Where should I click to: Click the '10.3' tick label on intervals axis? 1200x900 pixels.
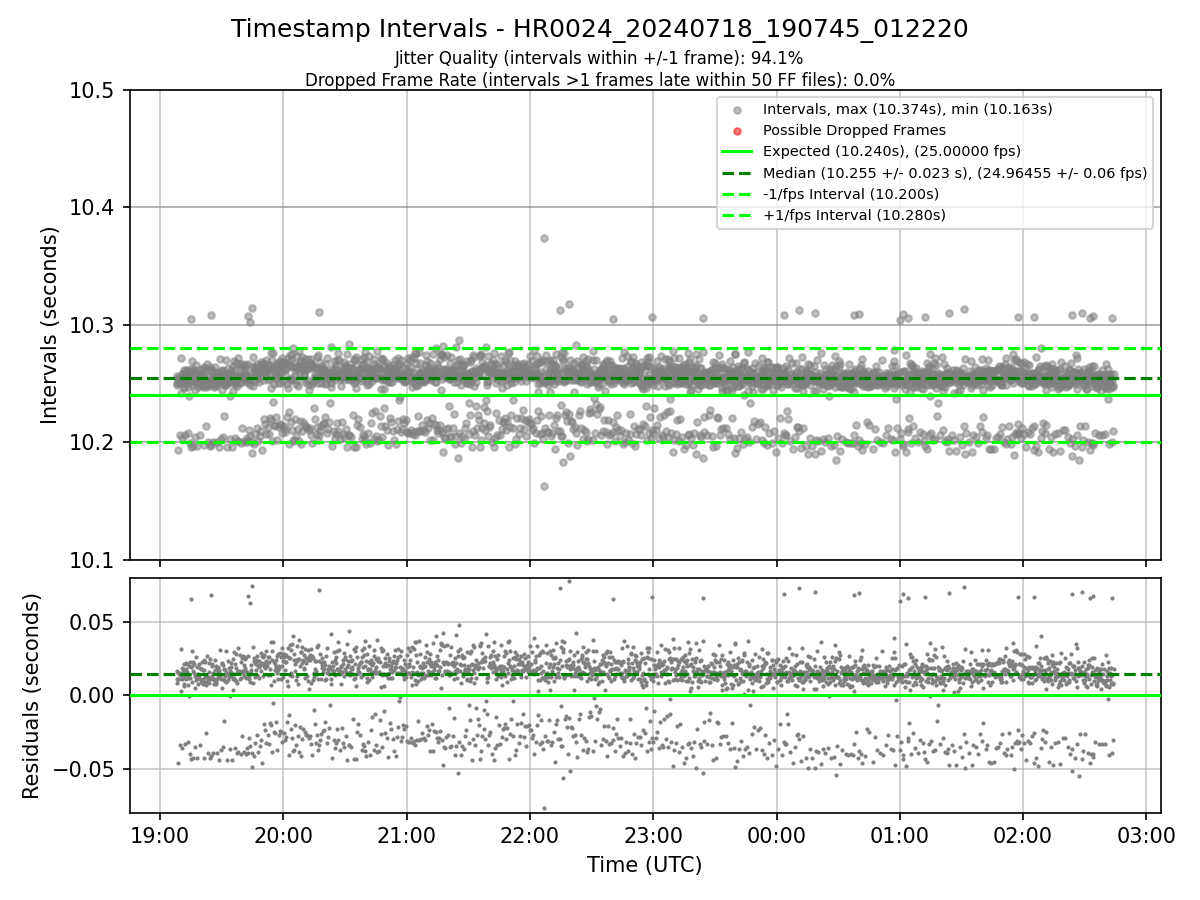click(93, 325)
